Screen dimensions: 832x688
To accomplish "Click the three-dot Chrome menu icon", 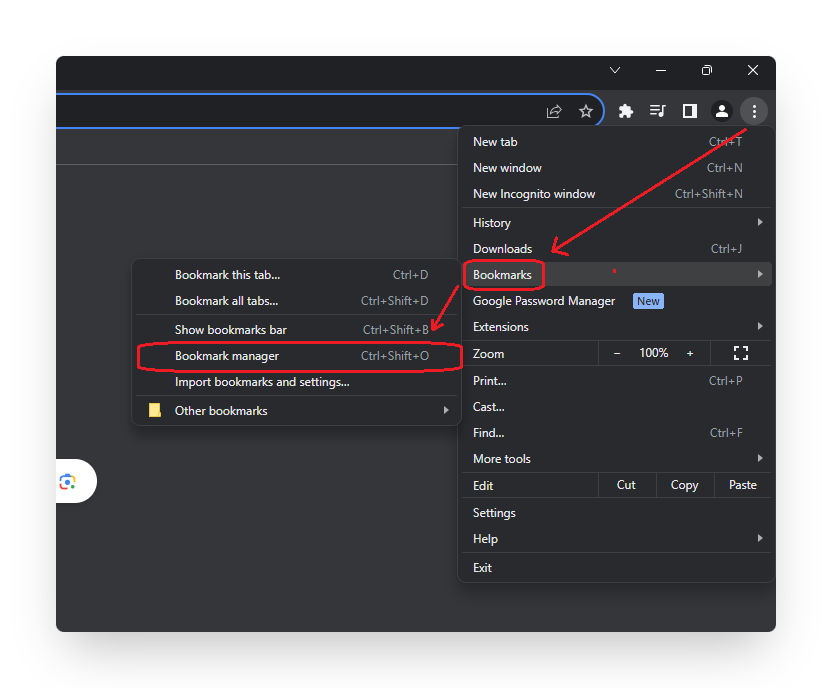I will [x=754, y=111].
